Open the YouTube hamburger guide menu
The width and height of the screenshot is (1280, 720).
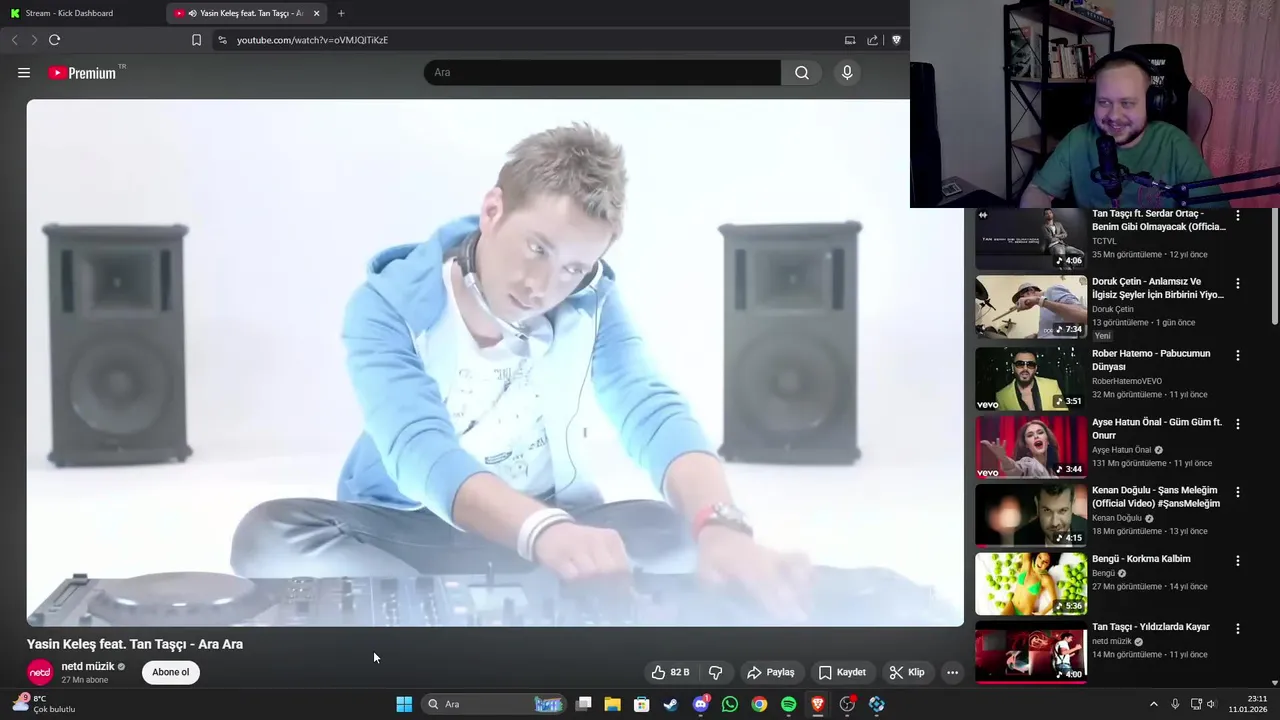(x=24, y=73)
